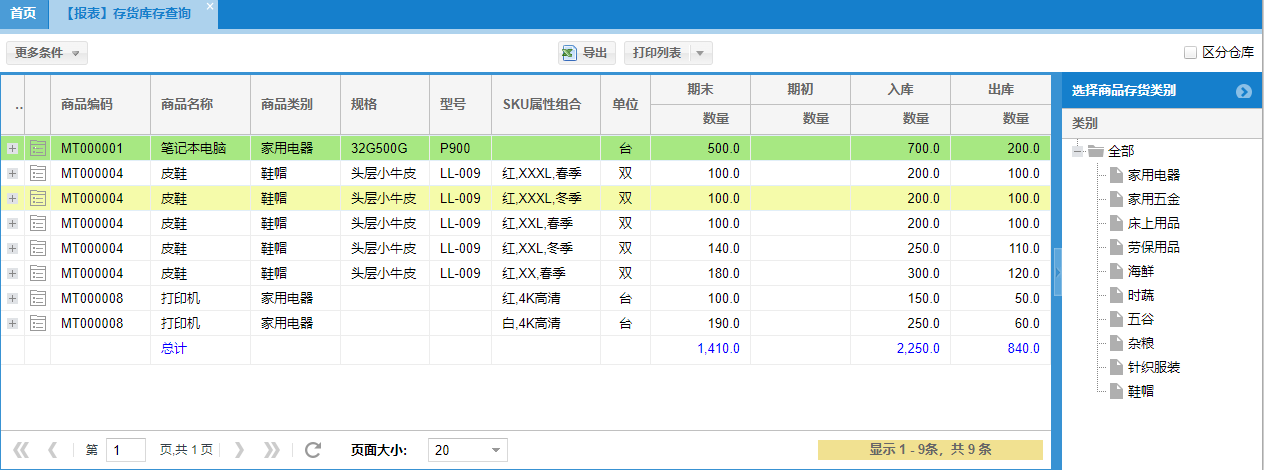This screenshot has height=470, width=1264.
Task: Enable the 区分仓库 checkbox
Action: coord(1190,53)
